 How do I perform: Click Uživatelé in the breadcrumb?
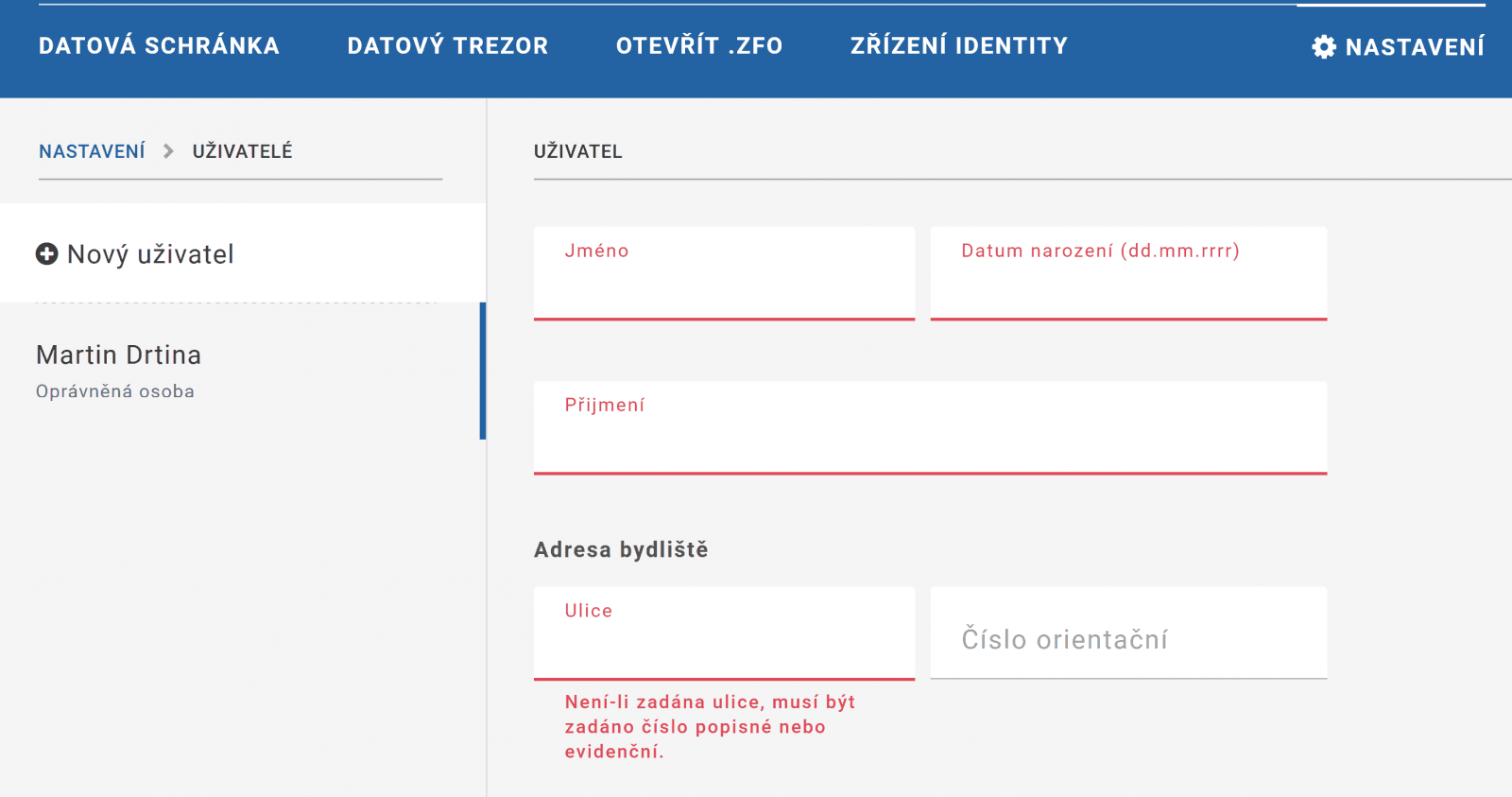242,151
